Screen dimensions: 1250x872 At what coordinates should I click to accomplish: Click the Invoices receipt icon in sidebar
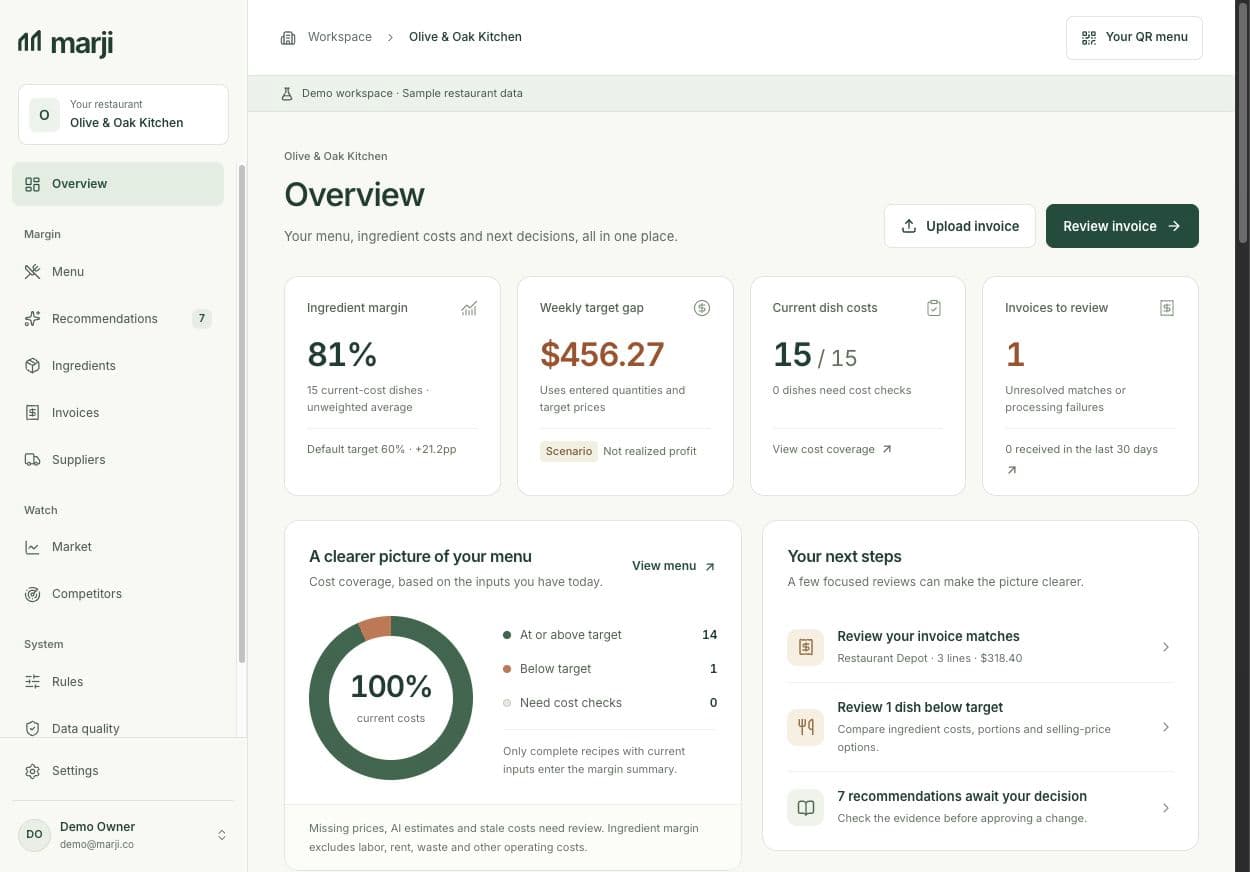[33, 413]
